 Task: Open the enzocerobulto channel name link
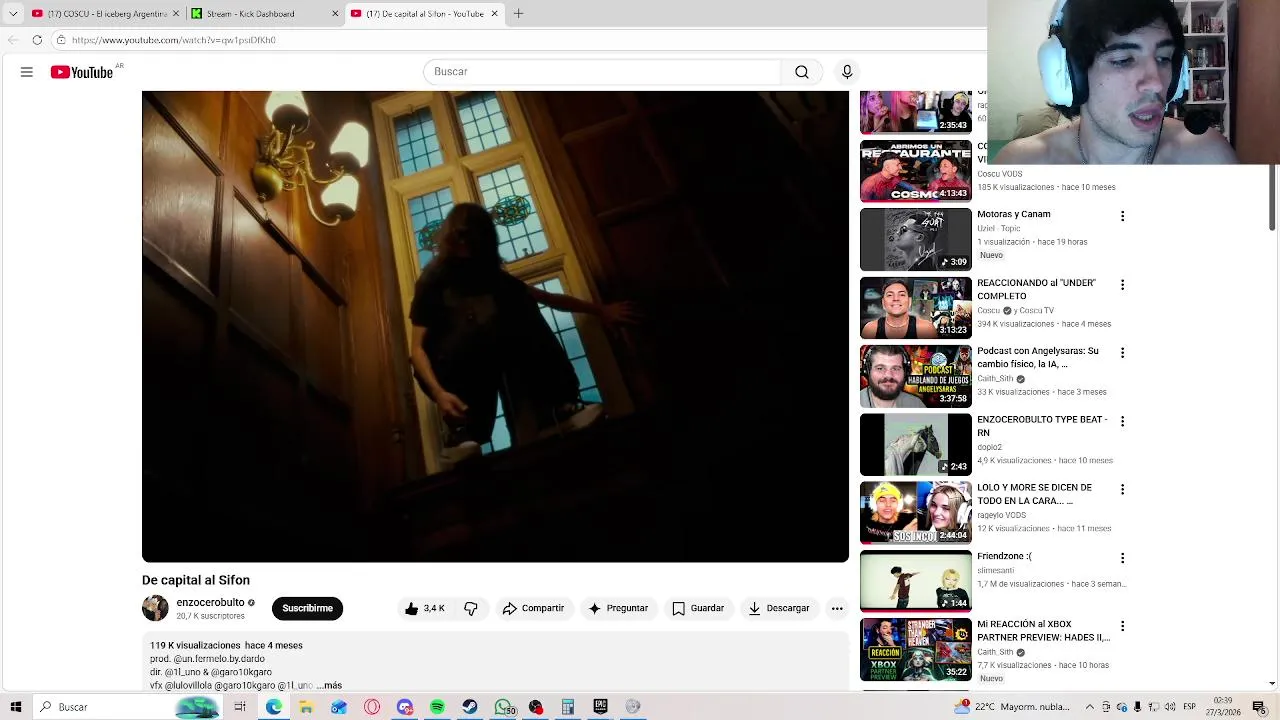pos(210,603)
